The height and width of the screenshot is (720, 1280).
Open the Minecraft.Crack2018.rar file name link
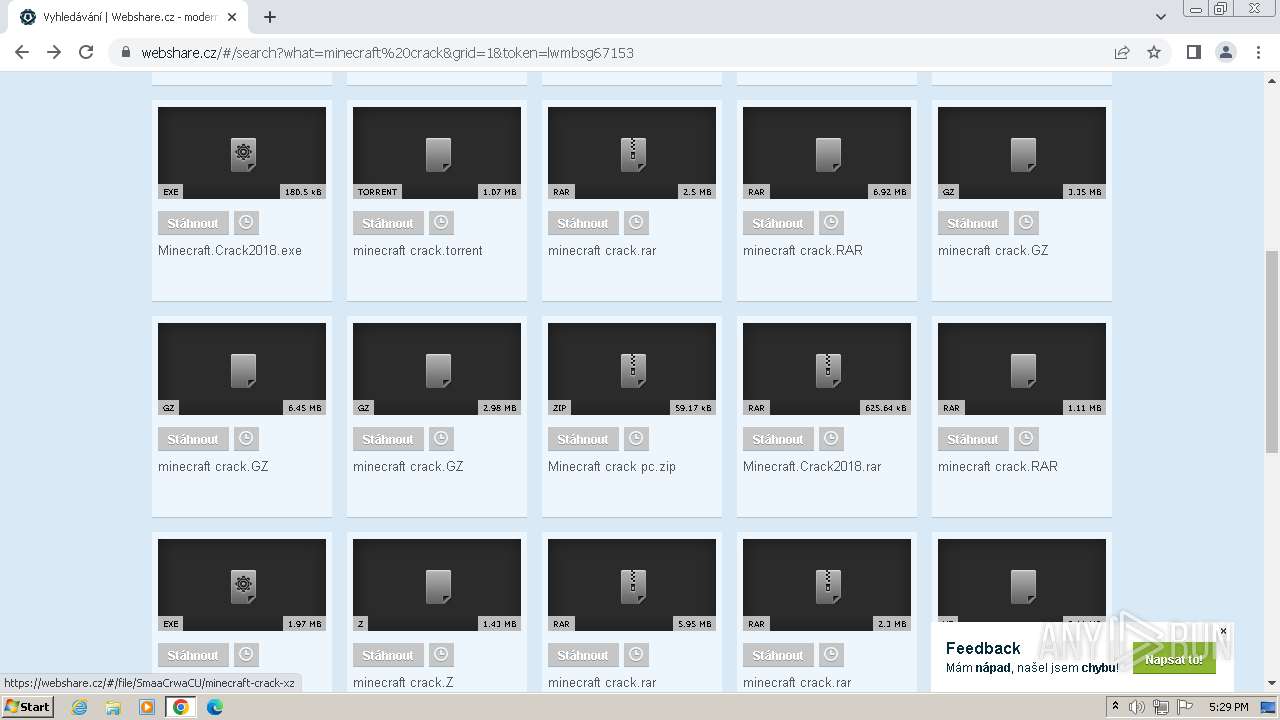point(812,466)
